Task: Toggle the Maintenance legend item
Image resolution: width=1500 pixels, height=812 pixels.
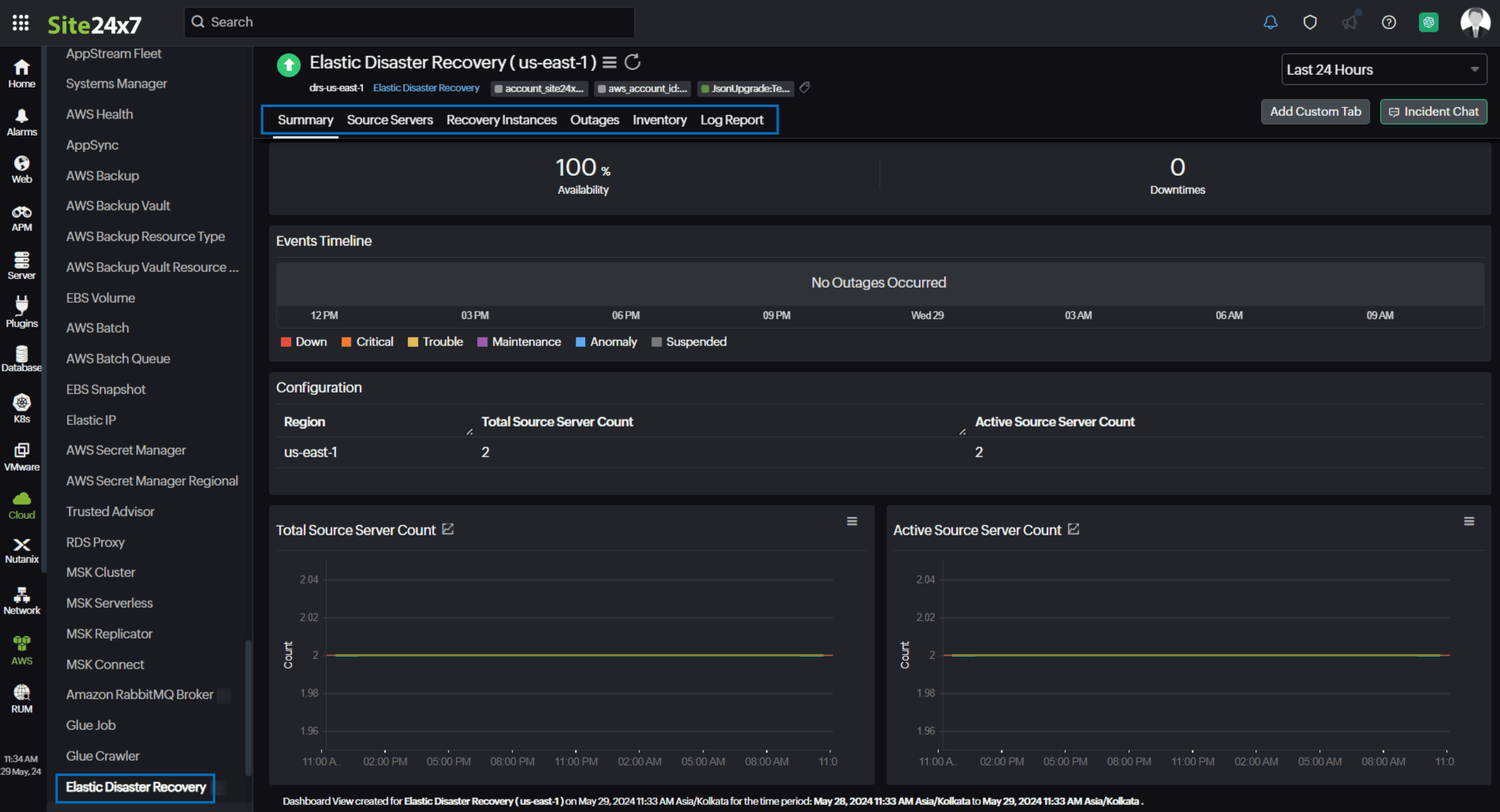Action: [519, 341]
